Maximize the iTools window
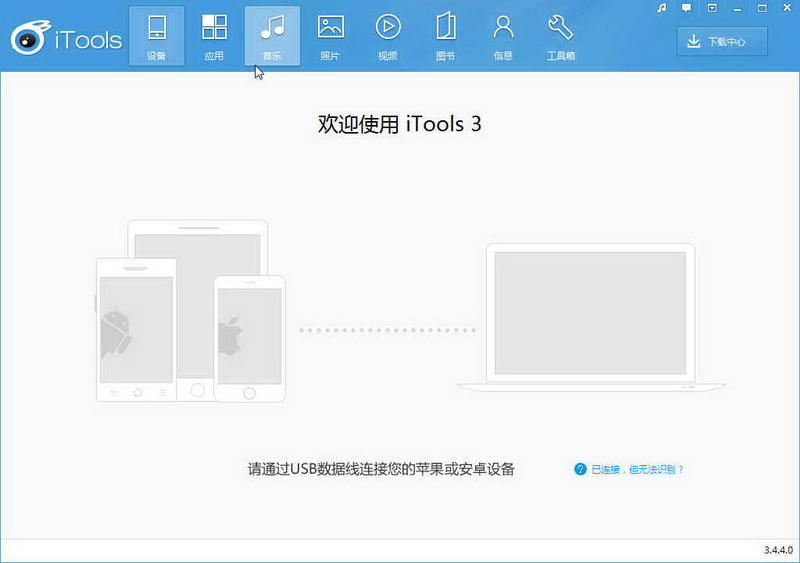Viewport: 800px width, 563px height. 762,8
